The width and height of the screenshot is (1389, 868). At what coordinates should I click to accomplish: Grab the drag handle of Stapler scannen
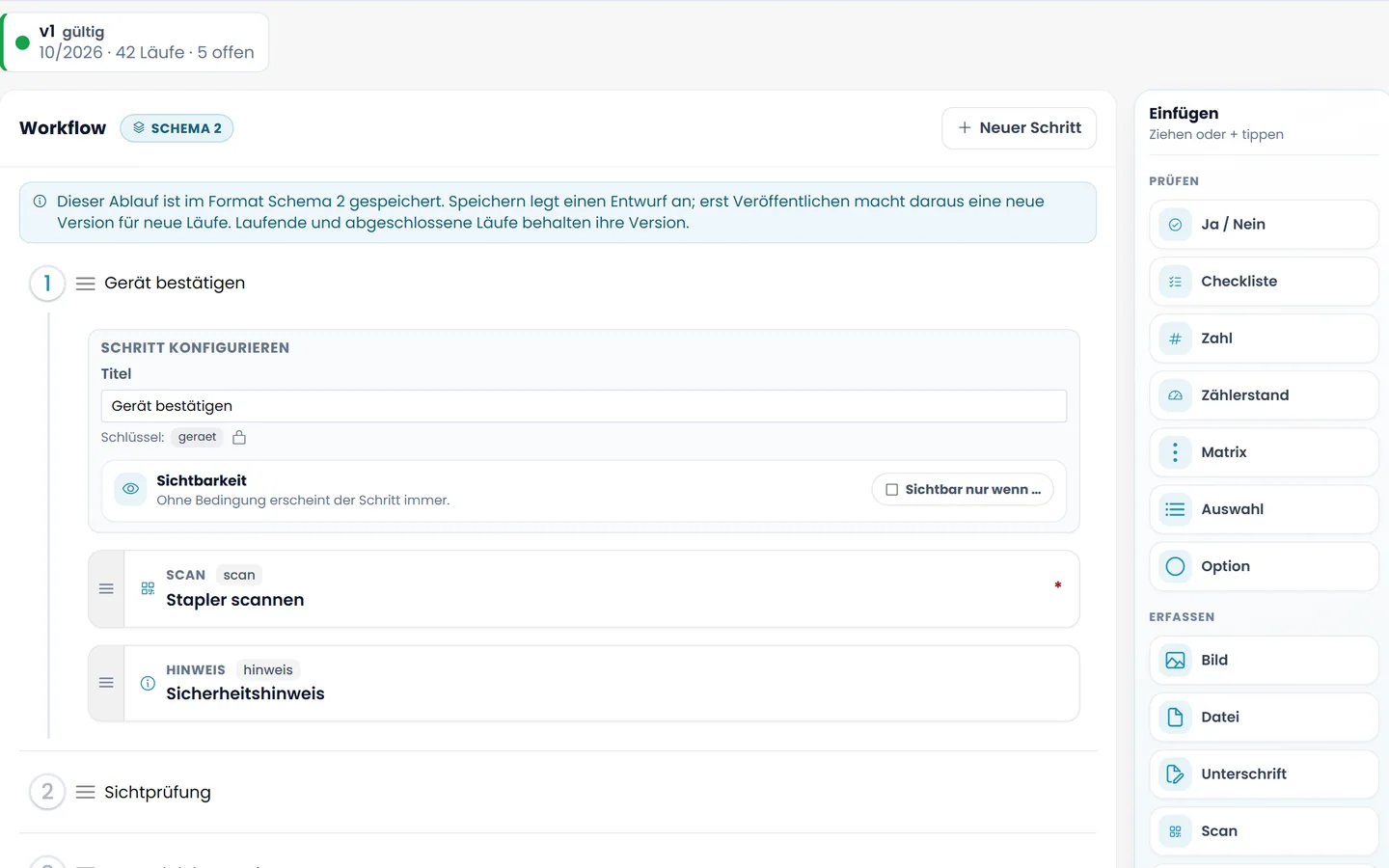(106, 588)
